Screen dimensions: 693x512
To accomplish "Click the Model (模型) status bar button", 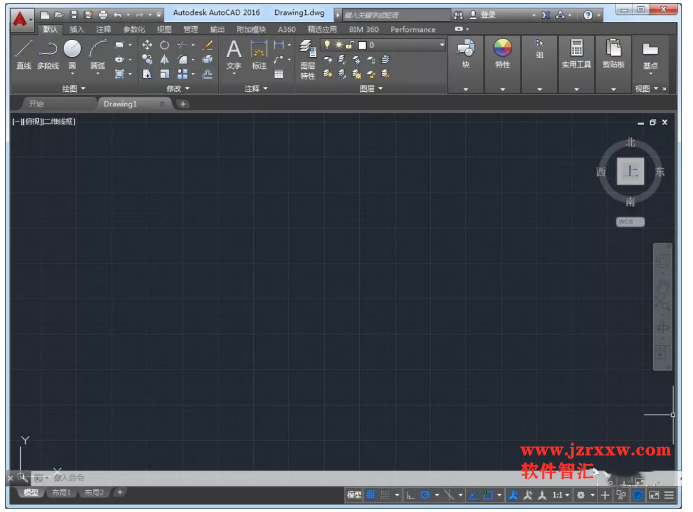I will (x=354, y=495).
